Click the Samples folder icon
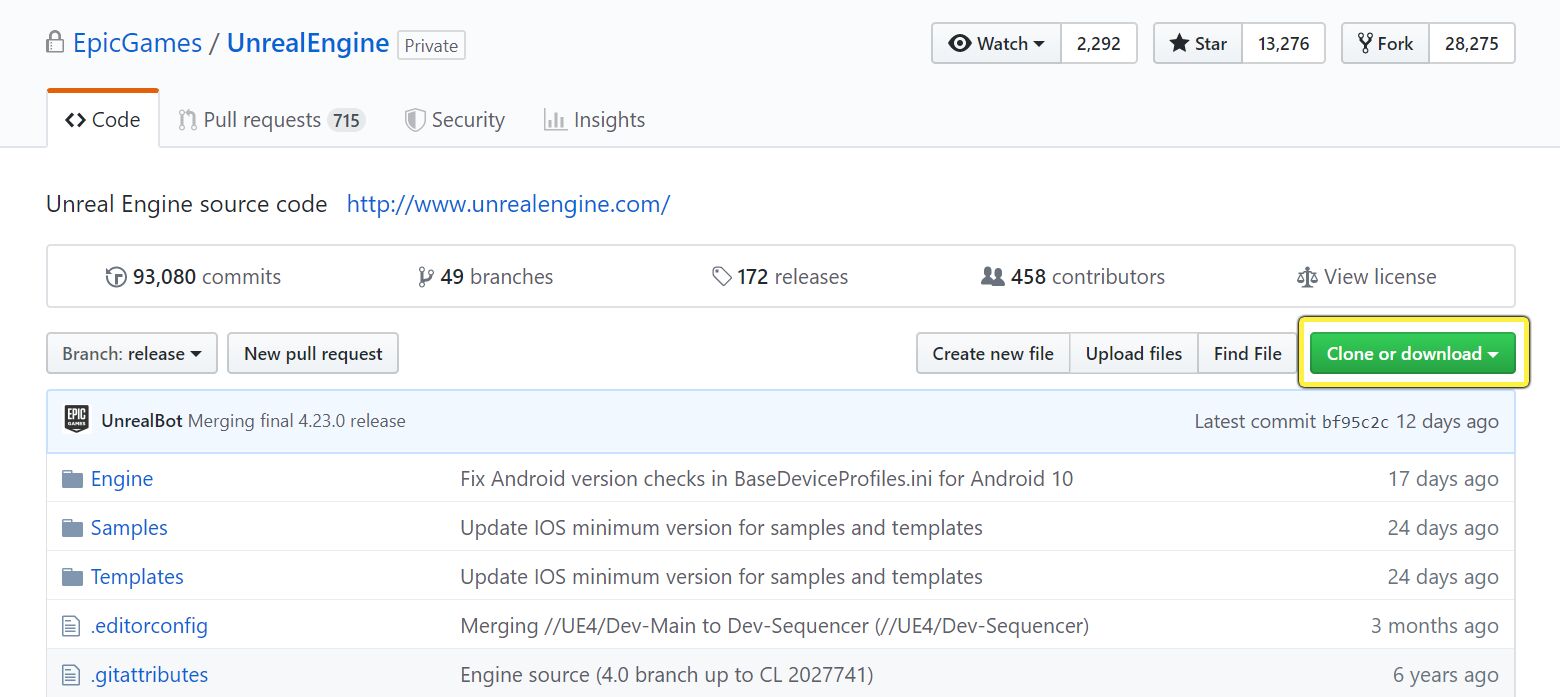This screenshot has width=1560, height=697. click(x=72, y=528)
